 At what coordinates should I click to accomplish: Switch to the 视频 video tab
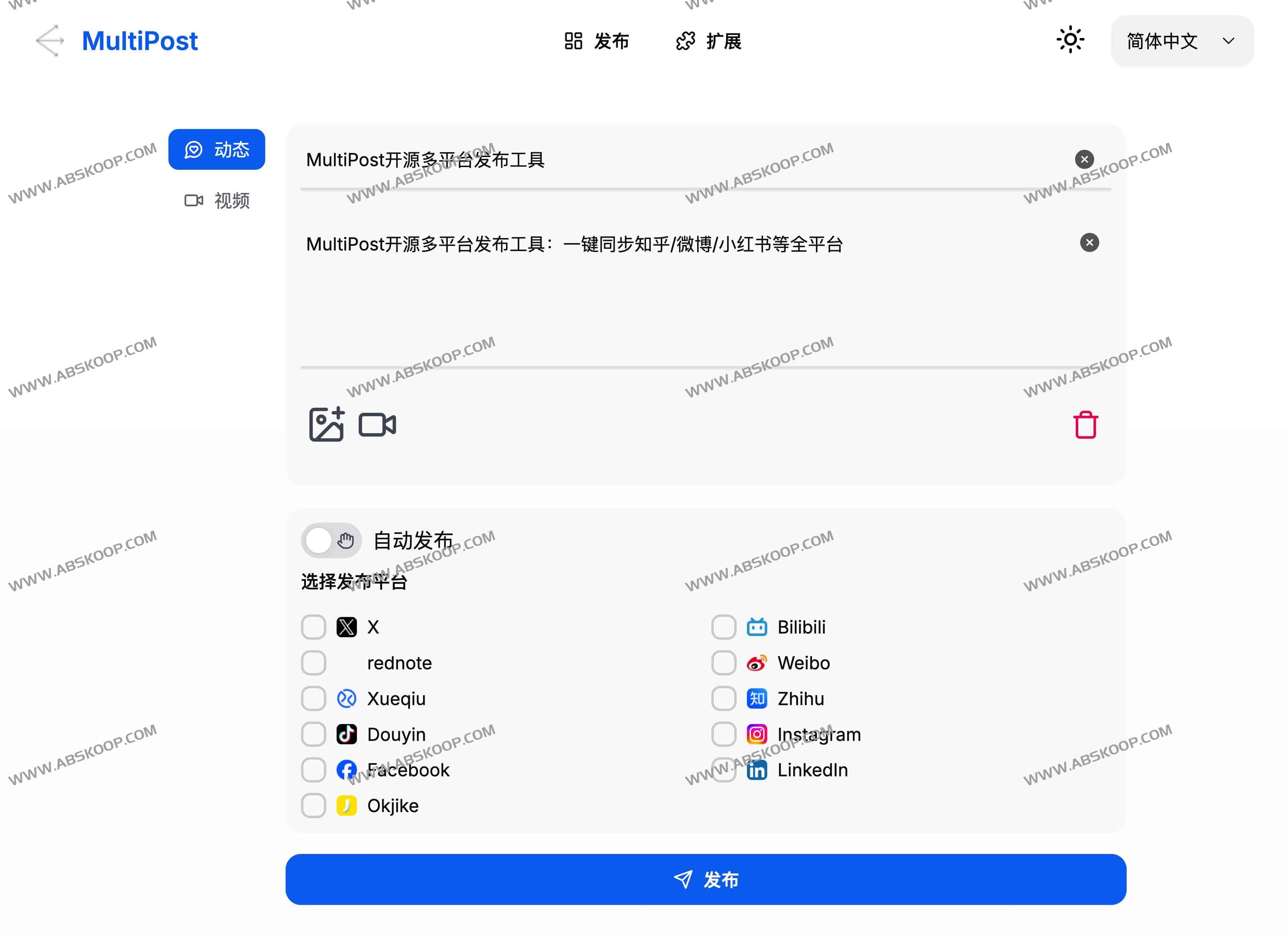coord(217,200)
